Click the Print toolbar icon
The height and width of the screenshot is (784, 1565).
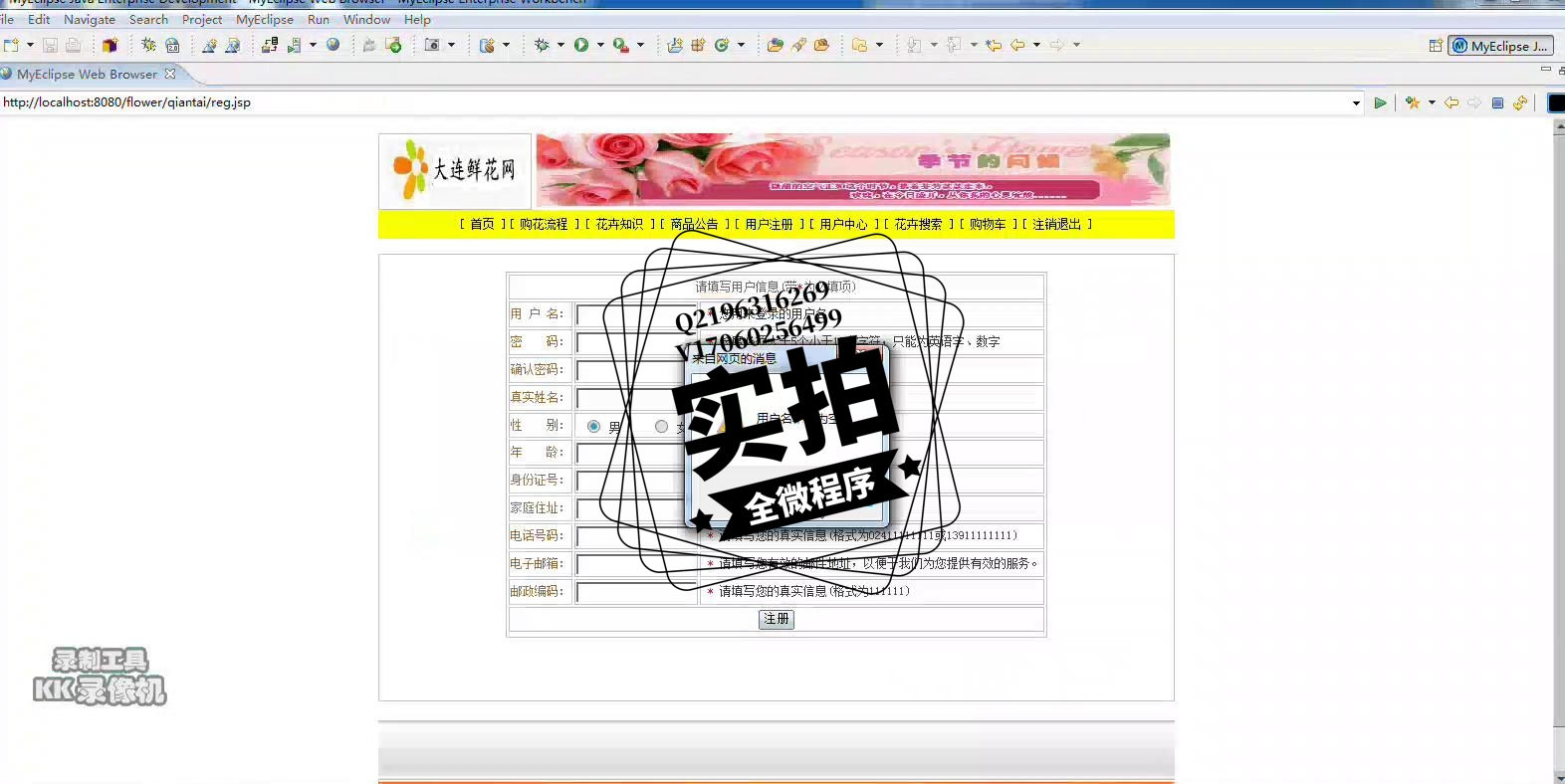[73, 45]
